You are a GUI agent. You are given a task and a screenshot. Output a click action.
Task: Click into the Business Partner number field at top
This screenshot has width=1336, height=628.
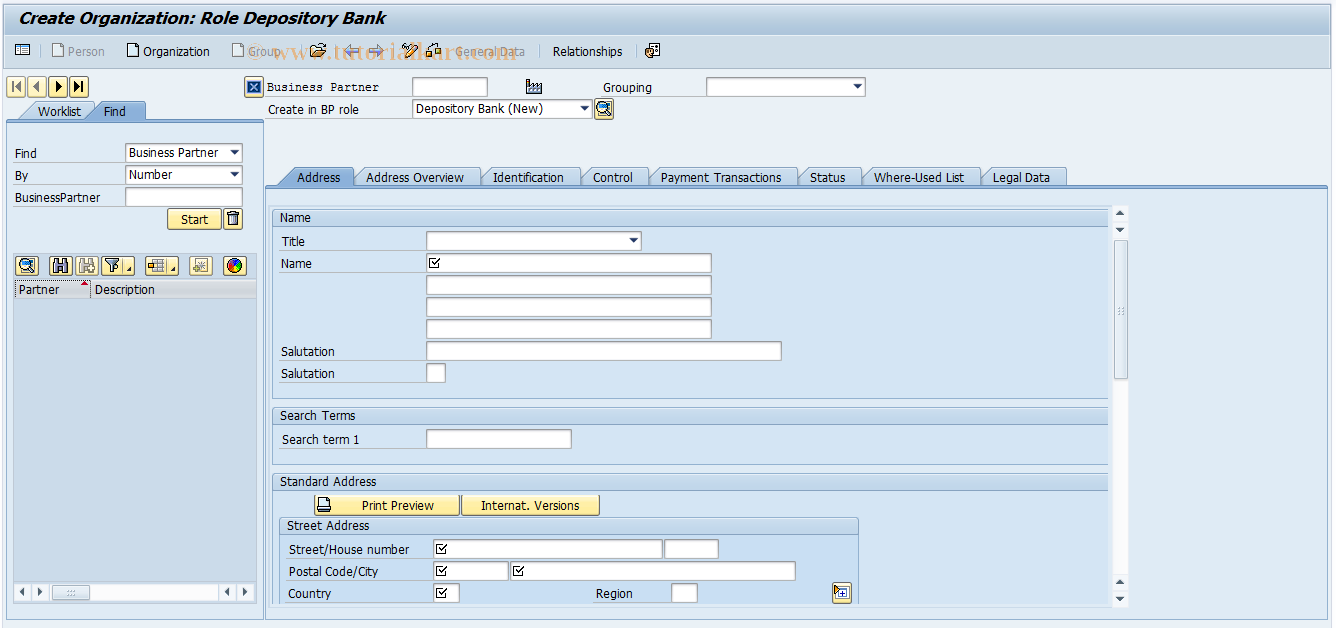450,87
